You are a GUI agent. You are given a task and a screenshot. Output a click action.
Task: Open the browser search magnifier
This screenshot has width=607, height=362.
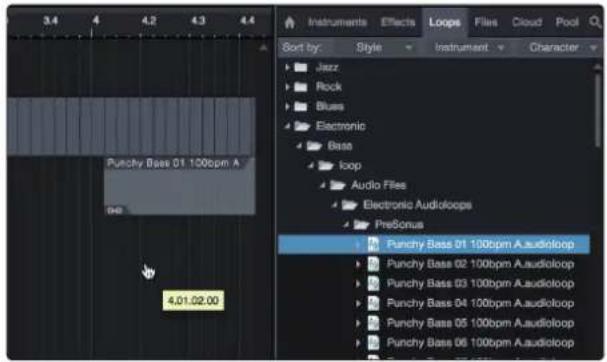[595, 22]
